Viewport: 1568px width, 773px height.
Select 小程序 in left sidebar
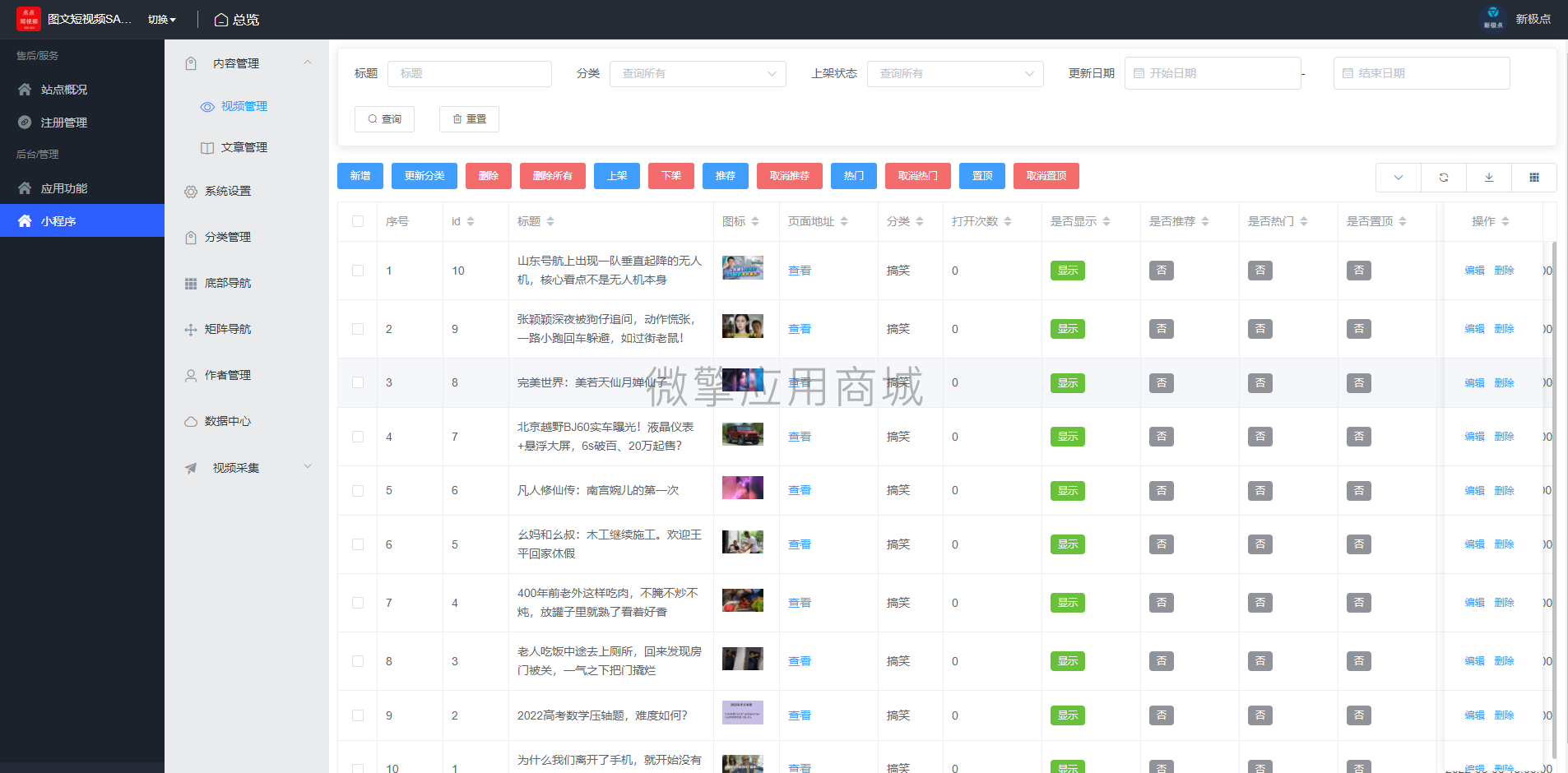82,220
